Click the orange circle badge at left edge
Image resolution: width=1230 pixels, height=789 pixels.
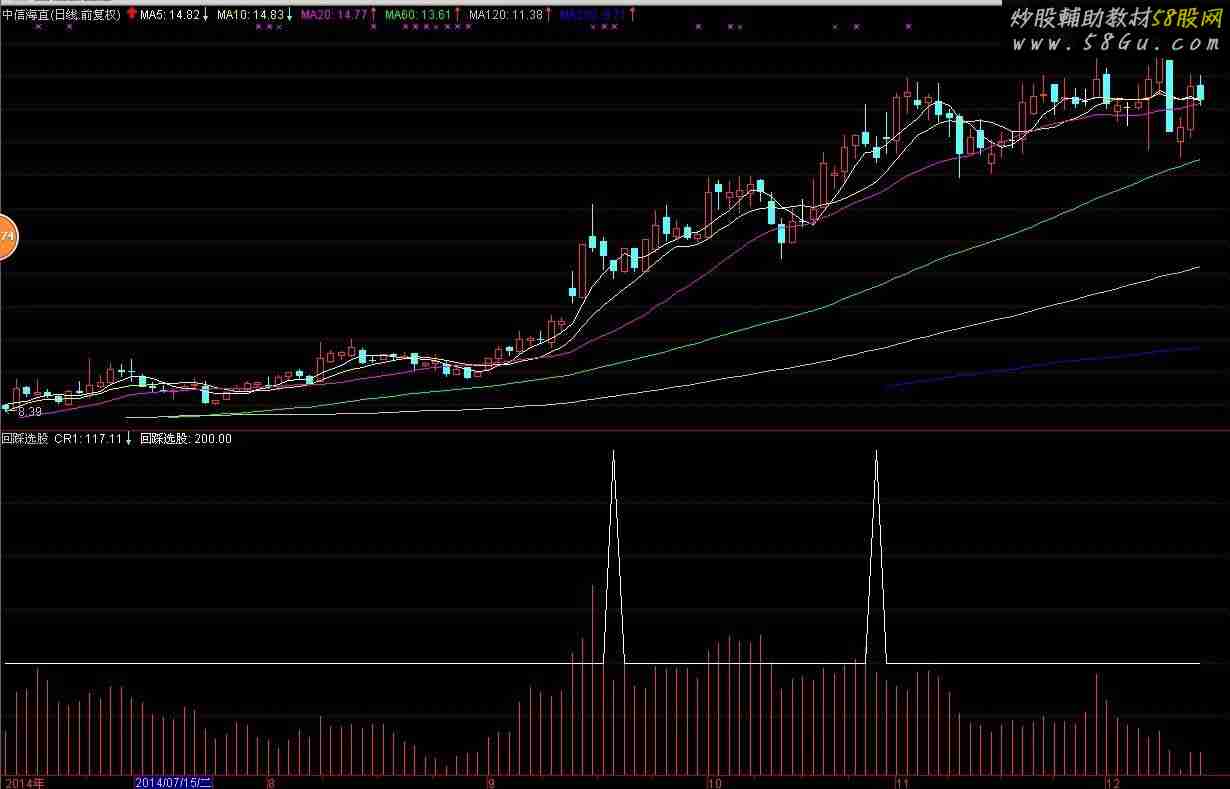tap(7, 237)
